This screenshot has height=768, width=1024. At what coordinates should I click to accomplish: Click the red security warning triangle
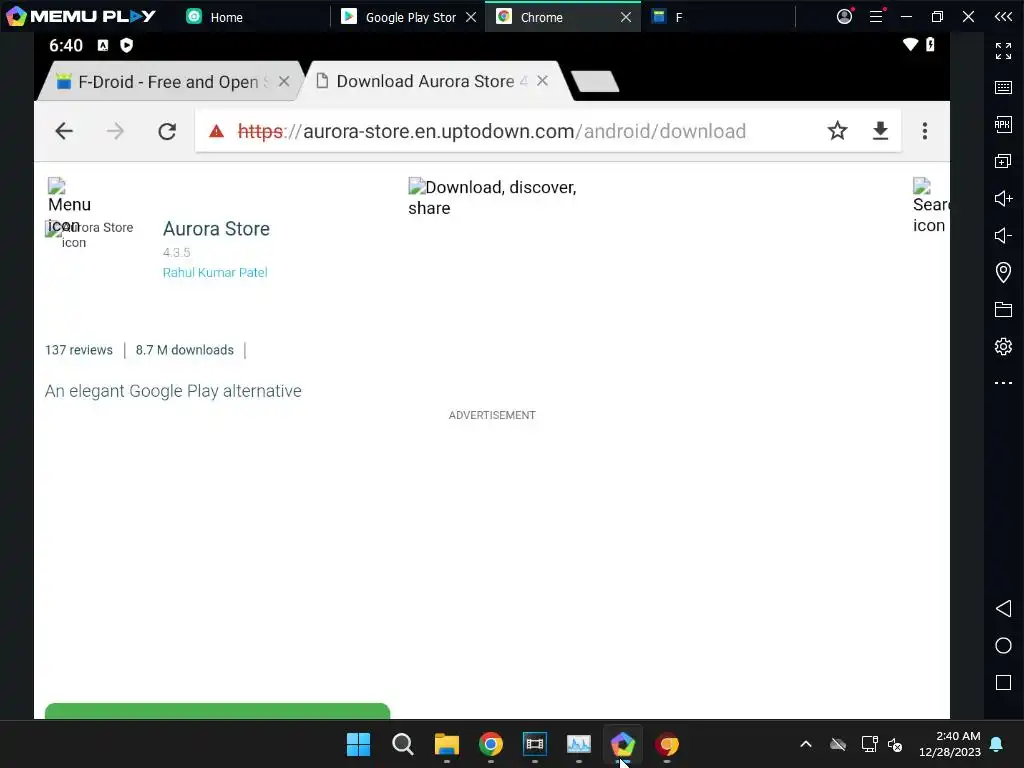pos(216,131)
